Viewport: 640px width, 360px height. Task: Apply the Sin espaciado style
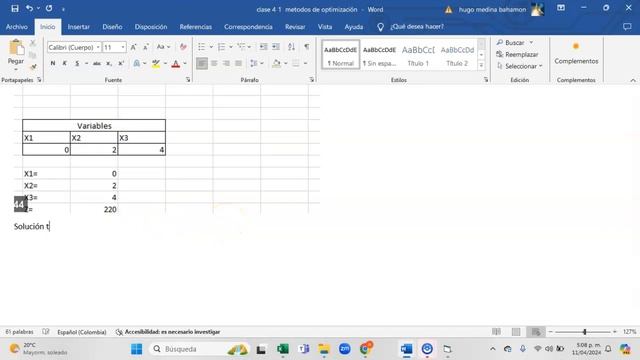pyautogui.click(x=379, y=55)
